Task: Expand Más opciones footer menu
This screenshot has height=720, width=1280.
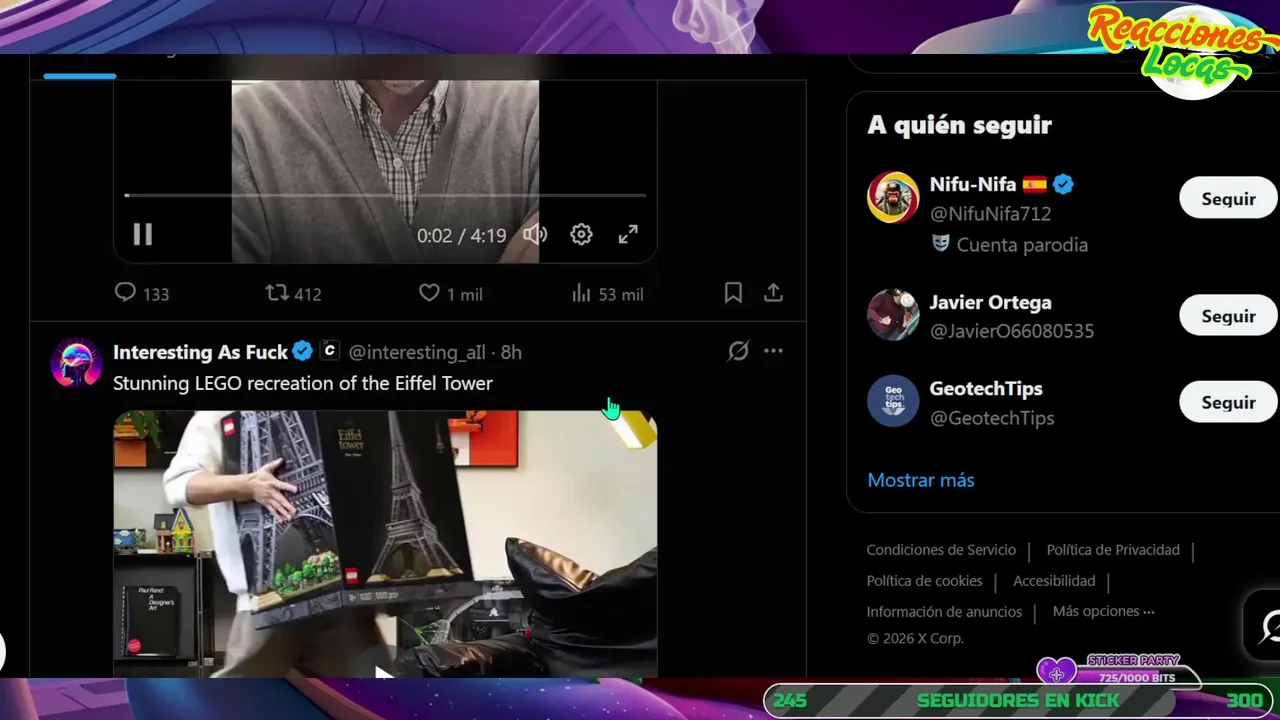Action: point(1103,611)
